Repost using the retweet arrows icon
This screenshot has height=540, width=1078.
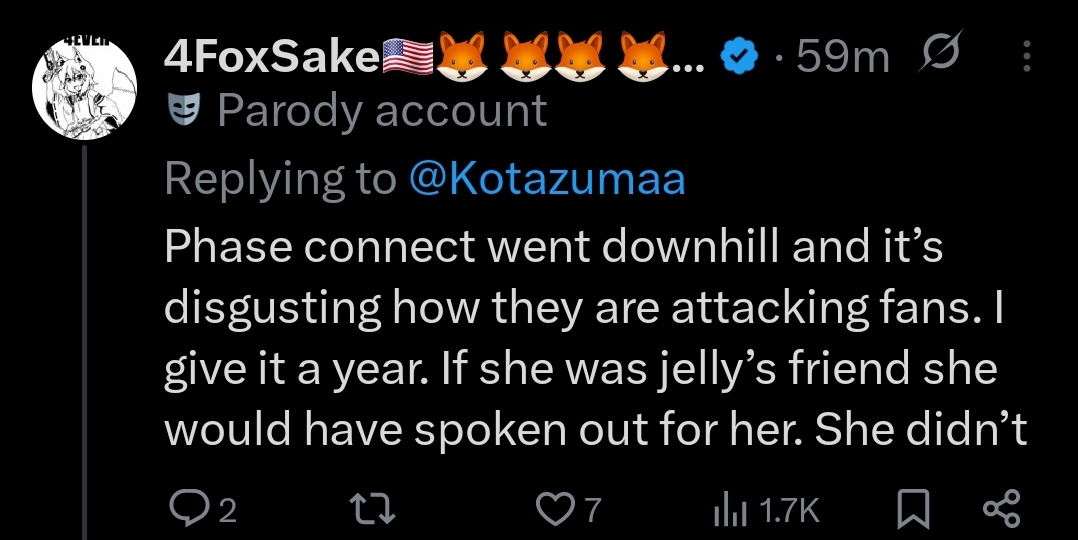pos(373,510)
